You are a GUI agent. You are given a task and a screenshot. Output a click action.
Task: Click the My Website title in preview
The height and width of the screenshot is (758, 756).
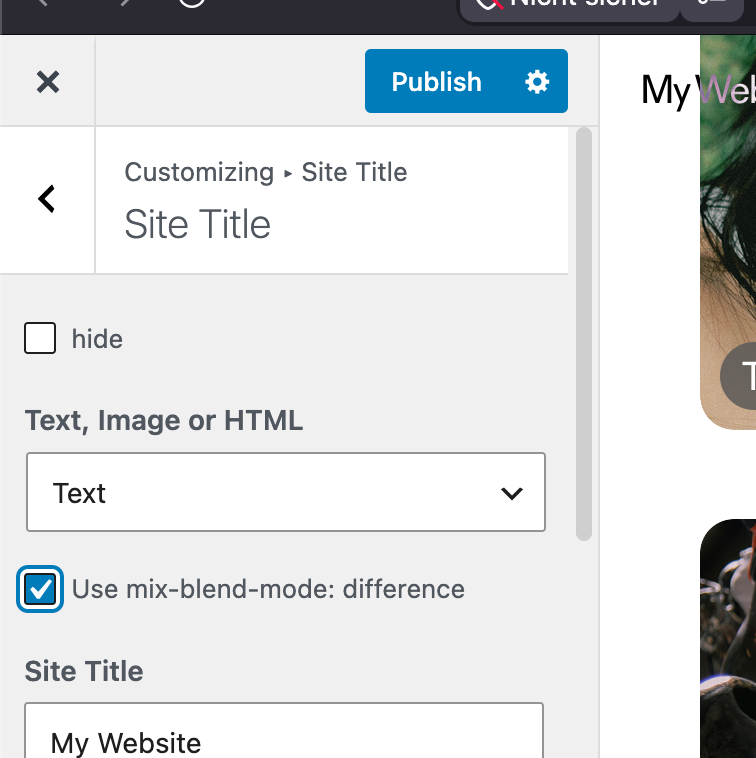coord(698,90)
